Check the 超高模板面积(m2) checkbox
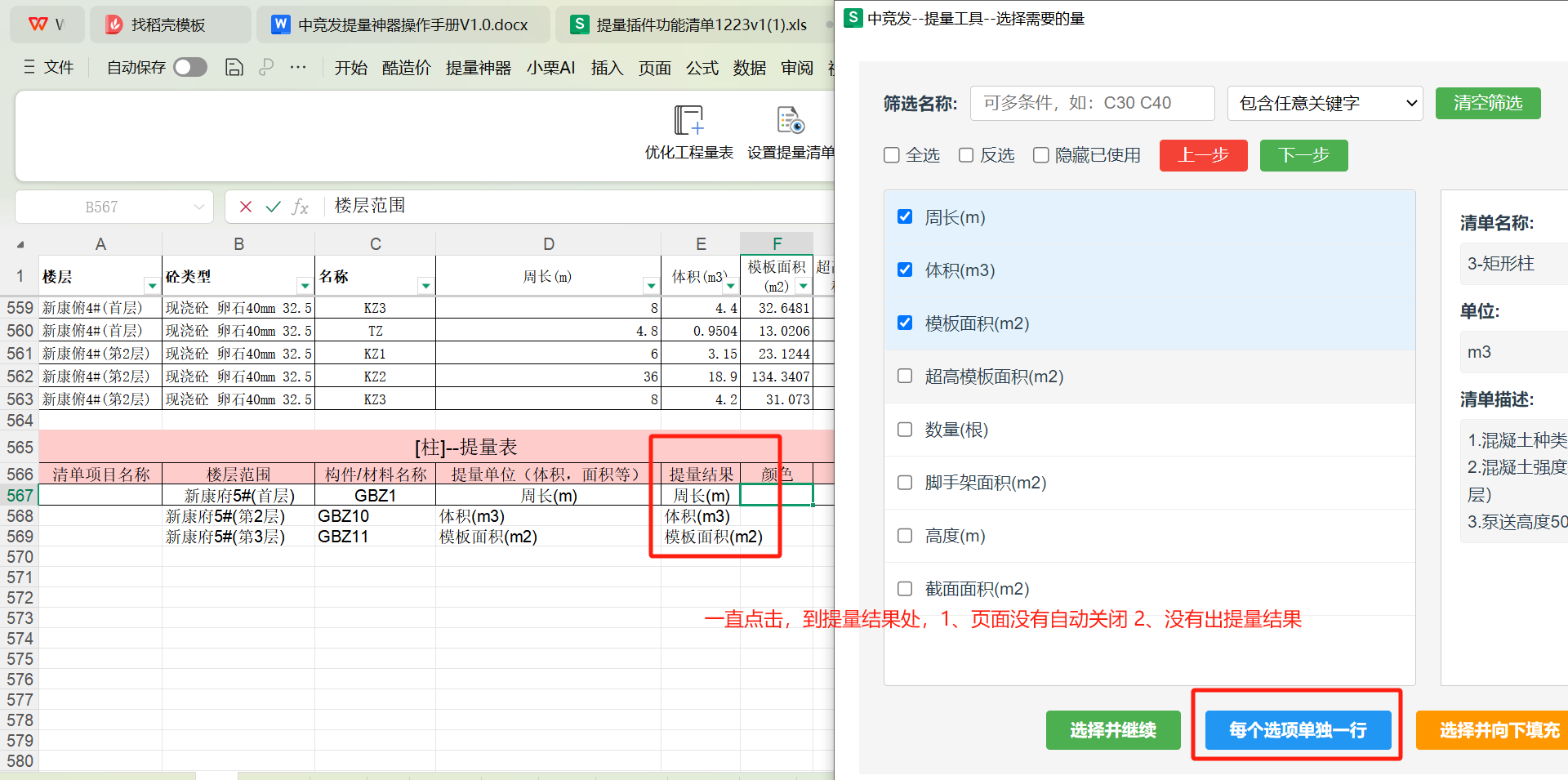The image size is (1568, 780). coord(905,376)
